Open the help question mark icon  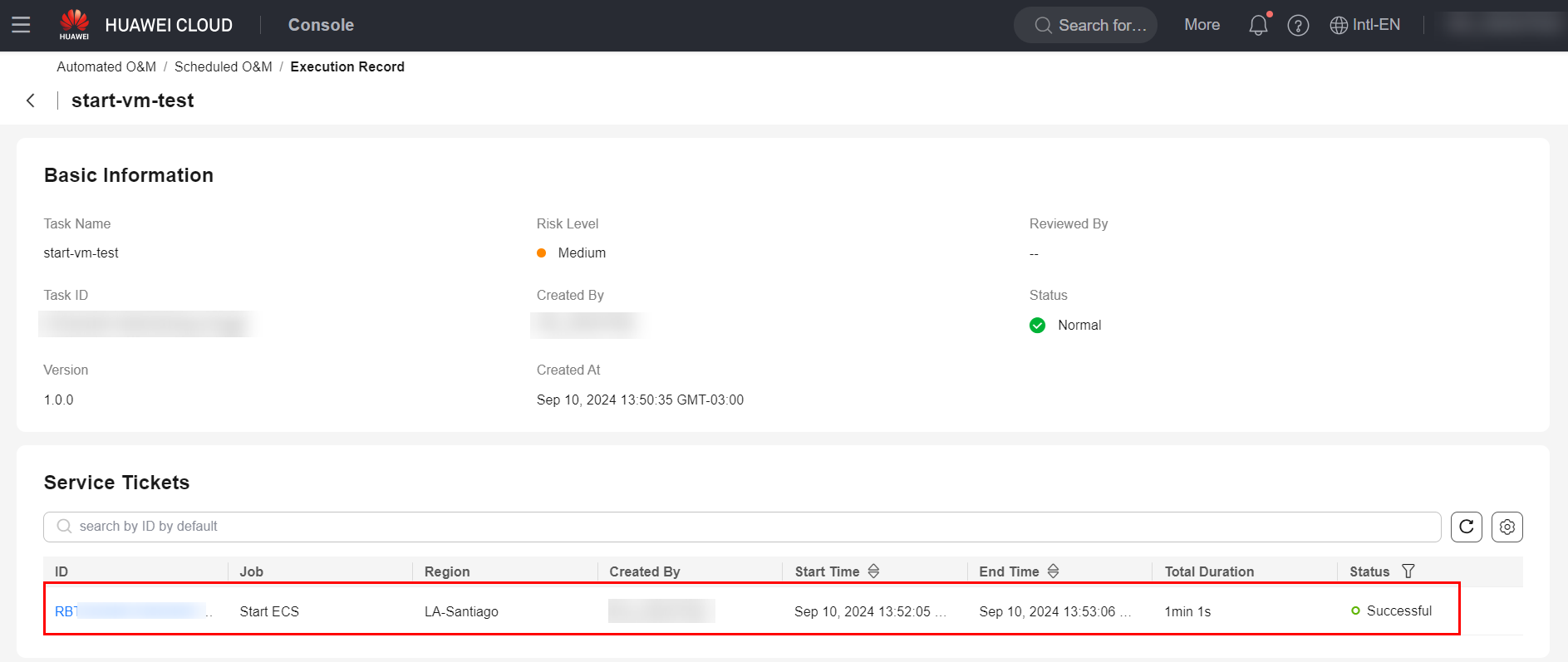tap(1298, 25)
